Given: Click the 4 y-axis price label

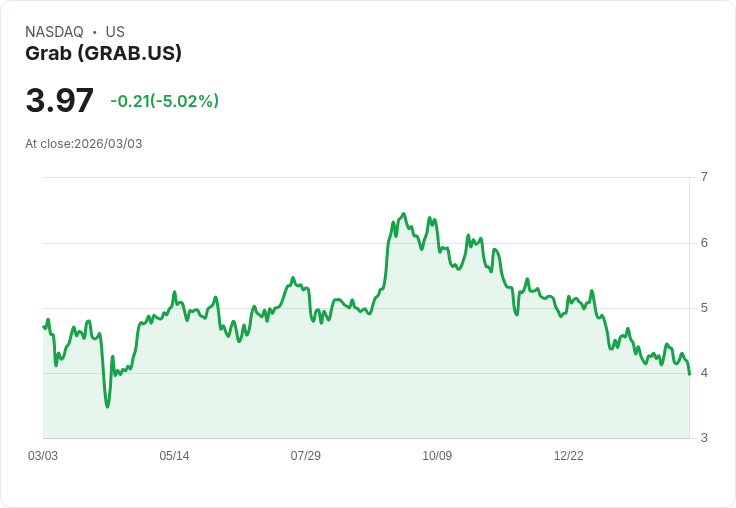Looking at the screenshot, I should [x=704, y=373].
